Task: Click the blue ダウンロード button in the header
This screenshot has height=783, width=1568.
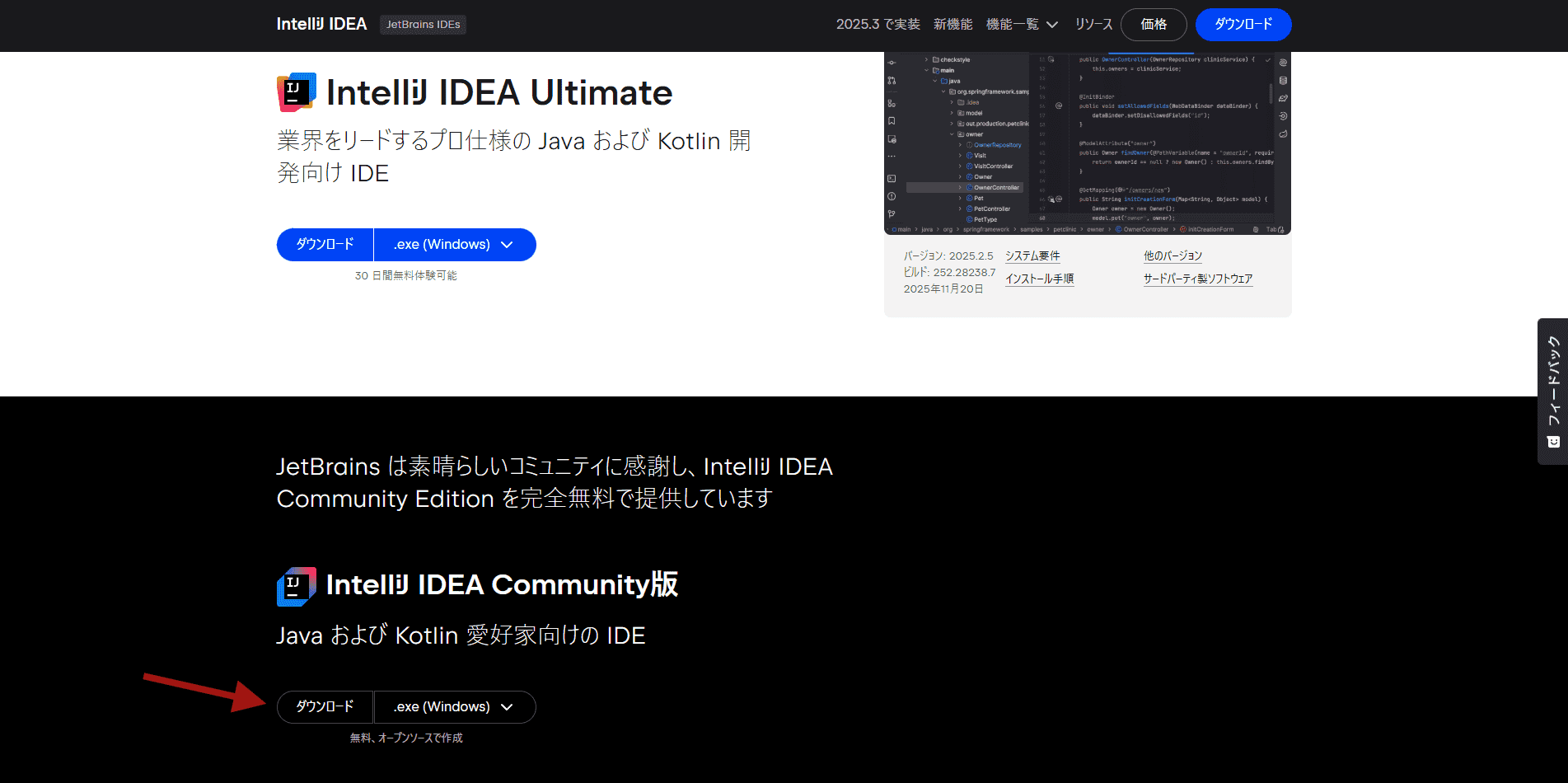Action: [1243, 25]
